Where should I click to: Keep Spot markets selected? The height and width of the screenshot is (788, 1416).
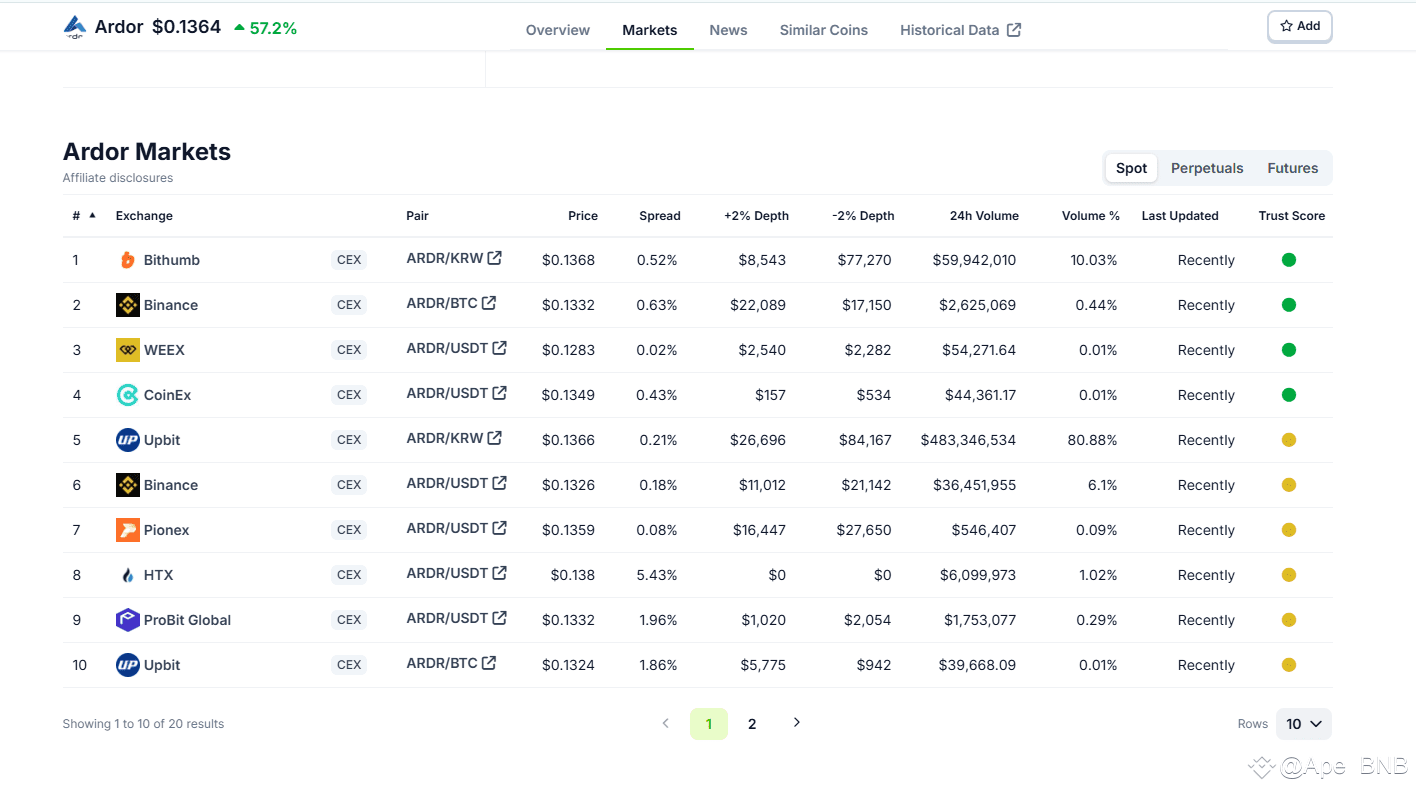pyautogui.click(x=1131, y=168)
